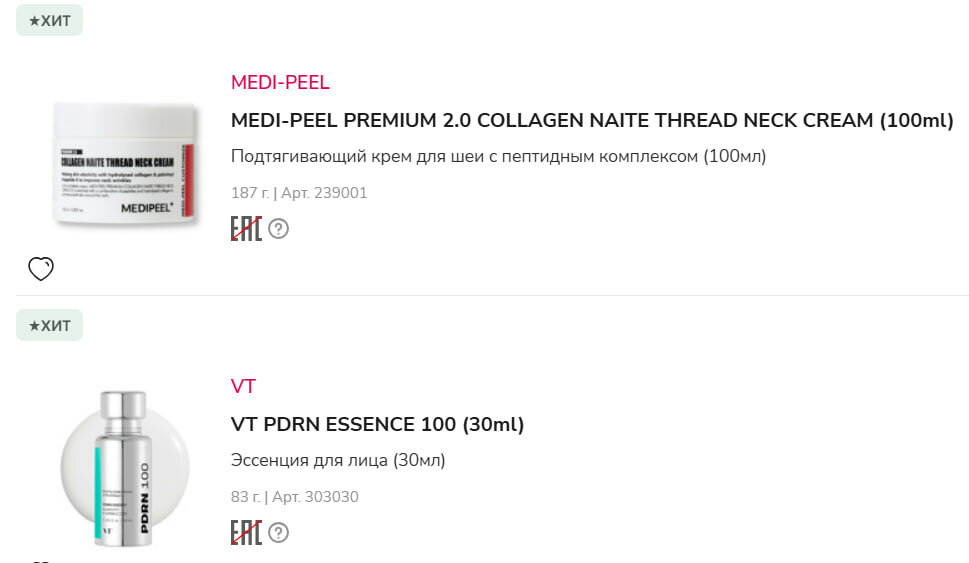The height and width of the screenshot is (563, 969).
Task: Open the help icon for article 303030
Action: click(279, 532)
